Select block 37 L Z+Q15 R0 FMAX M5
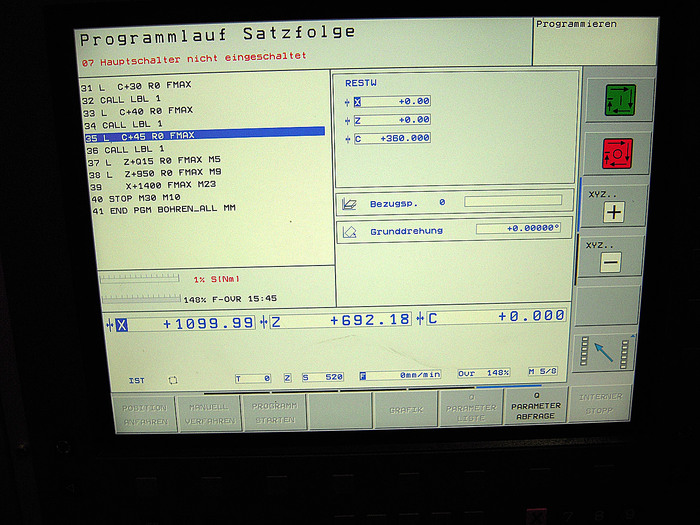 [154, 161]
